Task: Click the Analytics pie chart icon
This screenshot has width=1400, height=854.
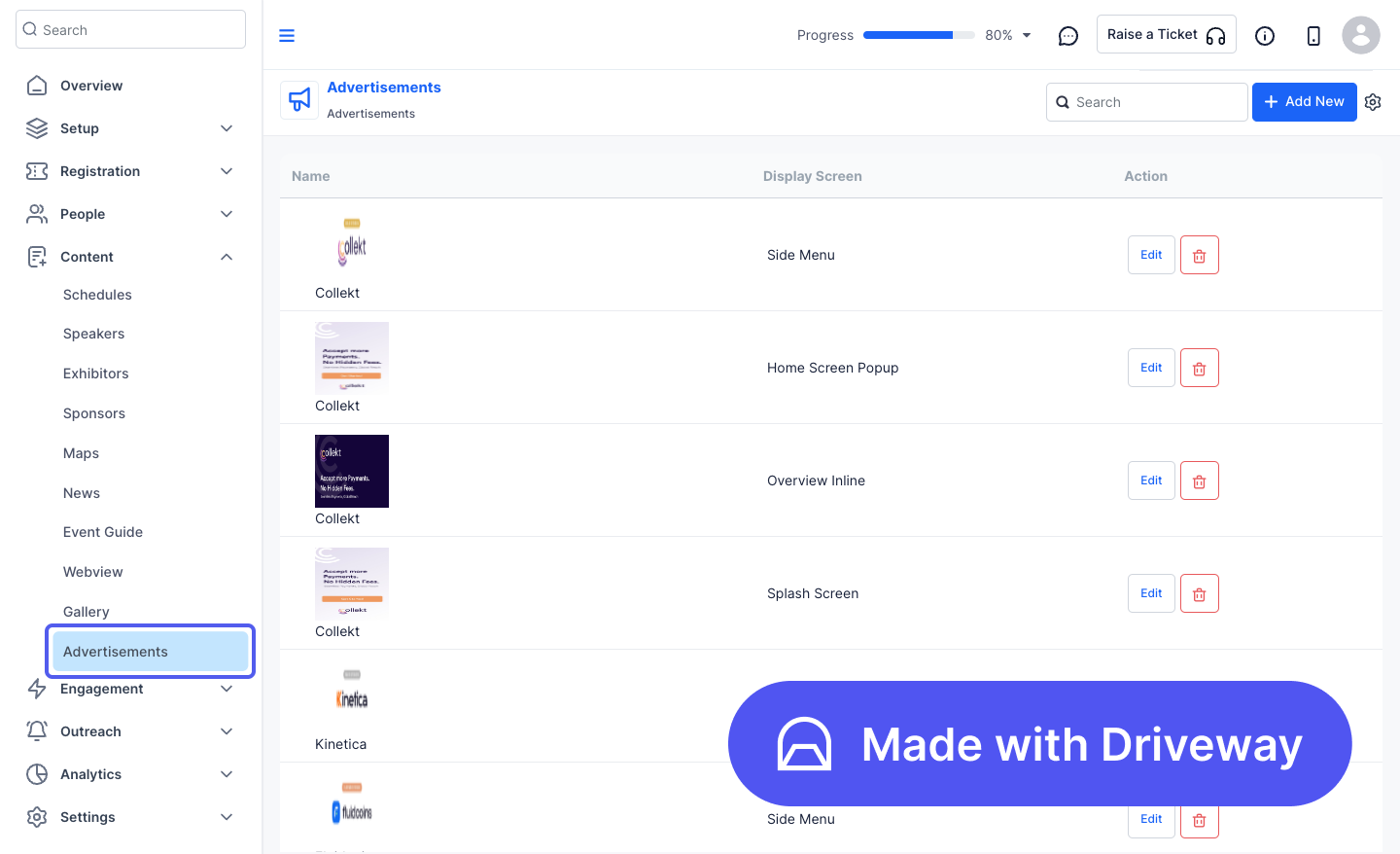Action: [37, 774]
